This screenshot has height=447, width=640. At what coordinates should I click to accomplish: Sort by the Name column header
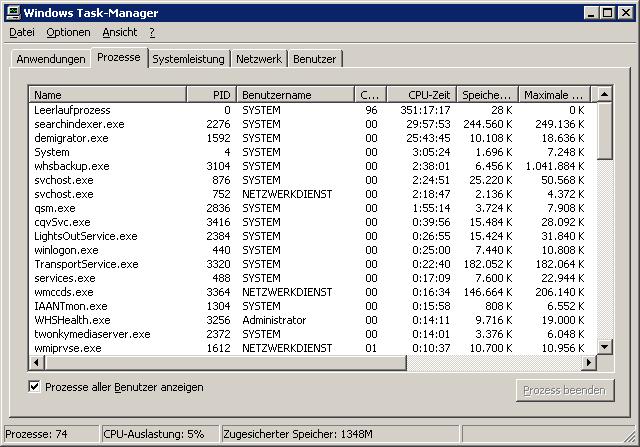point(108,95)
